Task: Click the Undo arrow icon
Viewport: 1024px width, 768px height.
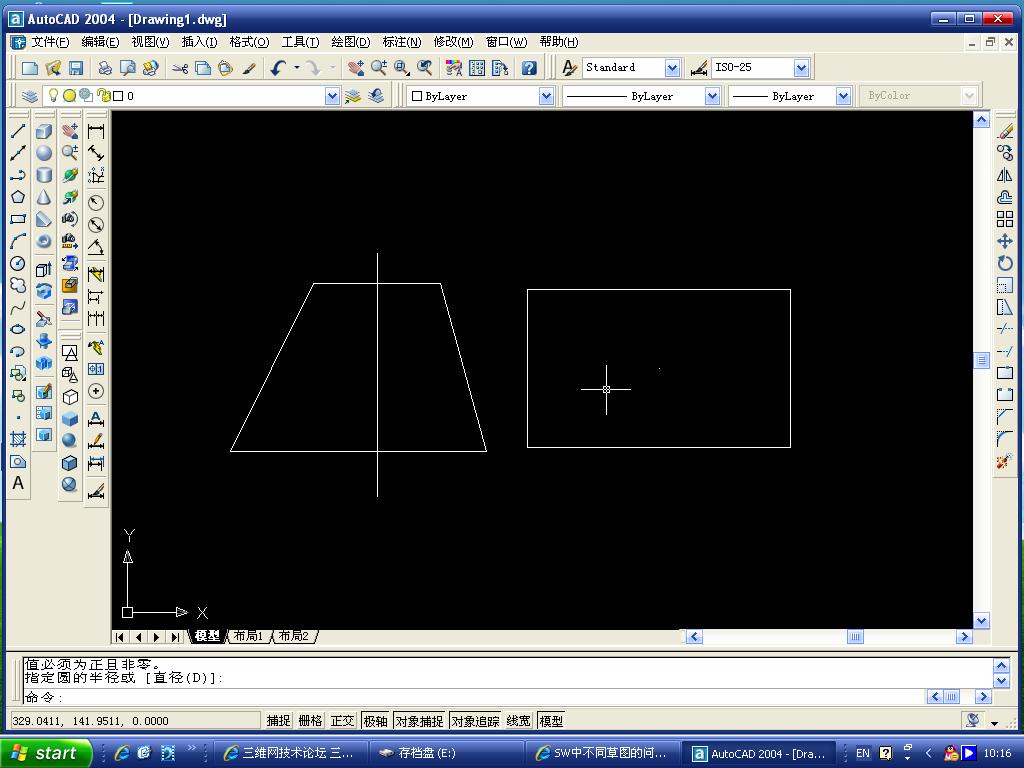Action: point(279,68)
